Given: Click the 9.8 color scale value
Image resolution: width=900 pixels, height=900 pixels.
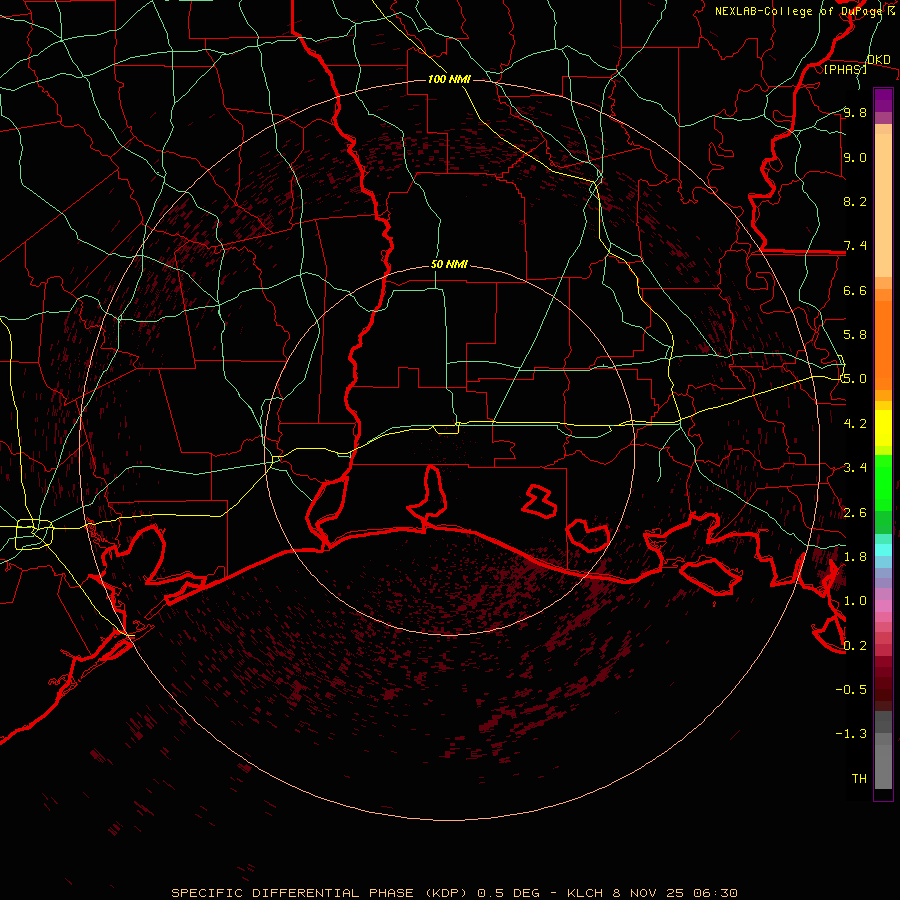Looking at the screenshot, I should tap(855, 112).
